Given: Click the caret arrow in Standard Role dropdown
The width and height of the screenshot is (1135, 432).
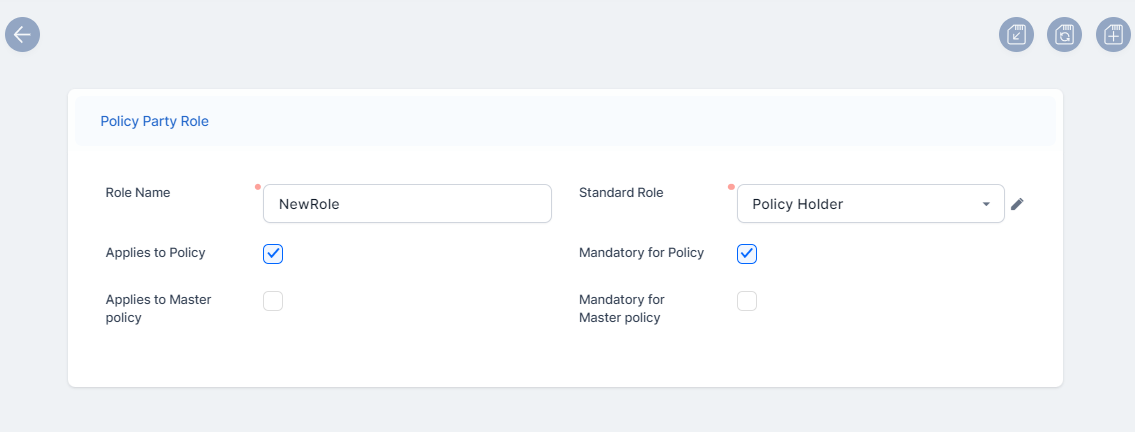Looking at the screenshot, I should 986,204.
